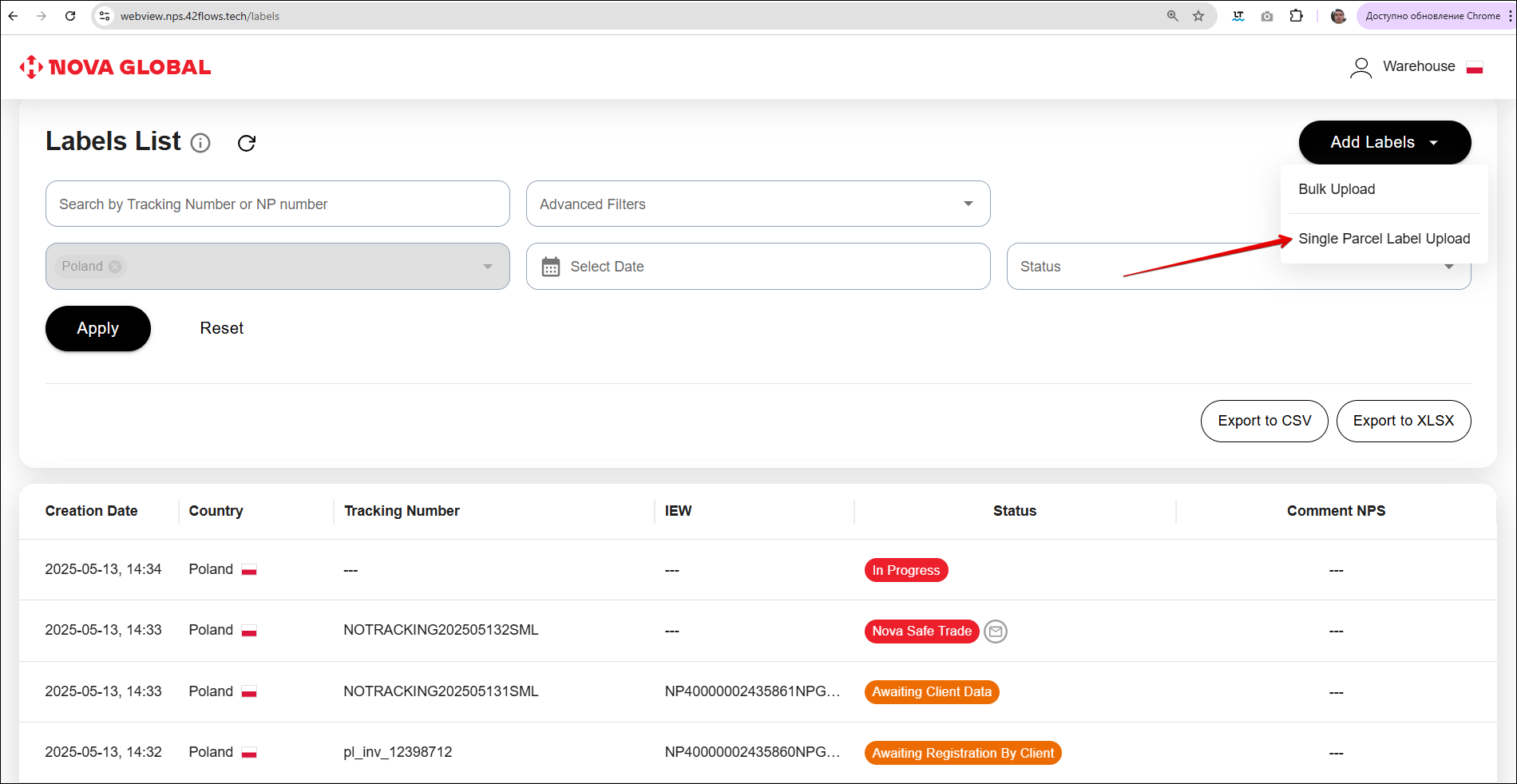Export the list to CSV
Image resolution: width=1517 pixels, height=784 pixels.
[1264, 421]
